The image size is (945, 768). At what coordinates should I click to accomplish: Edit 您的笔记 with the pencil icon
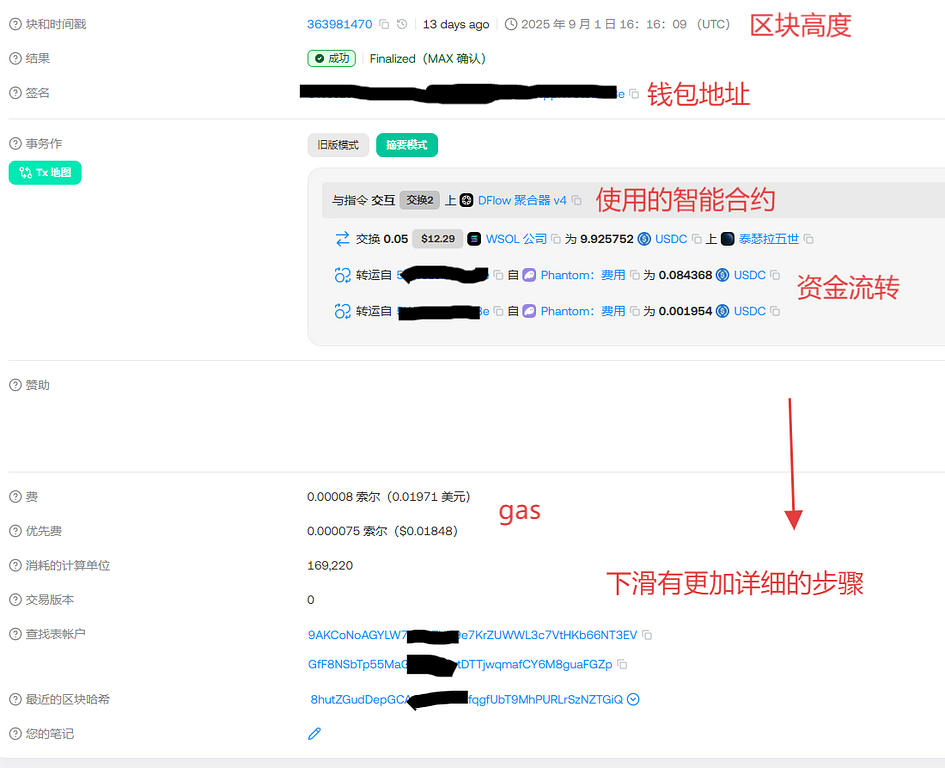(x=314, y=734)
